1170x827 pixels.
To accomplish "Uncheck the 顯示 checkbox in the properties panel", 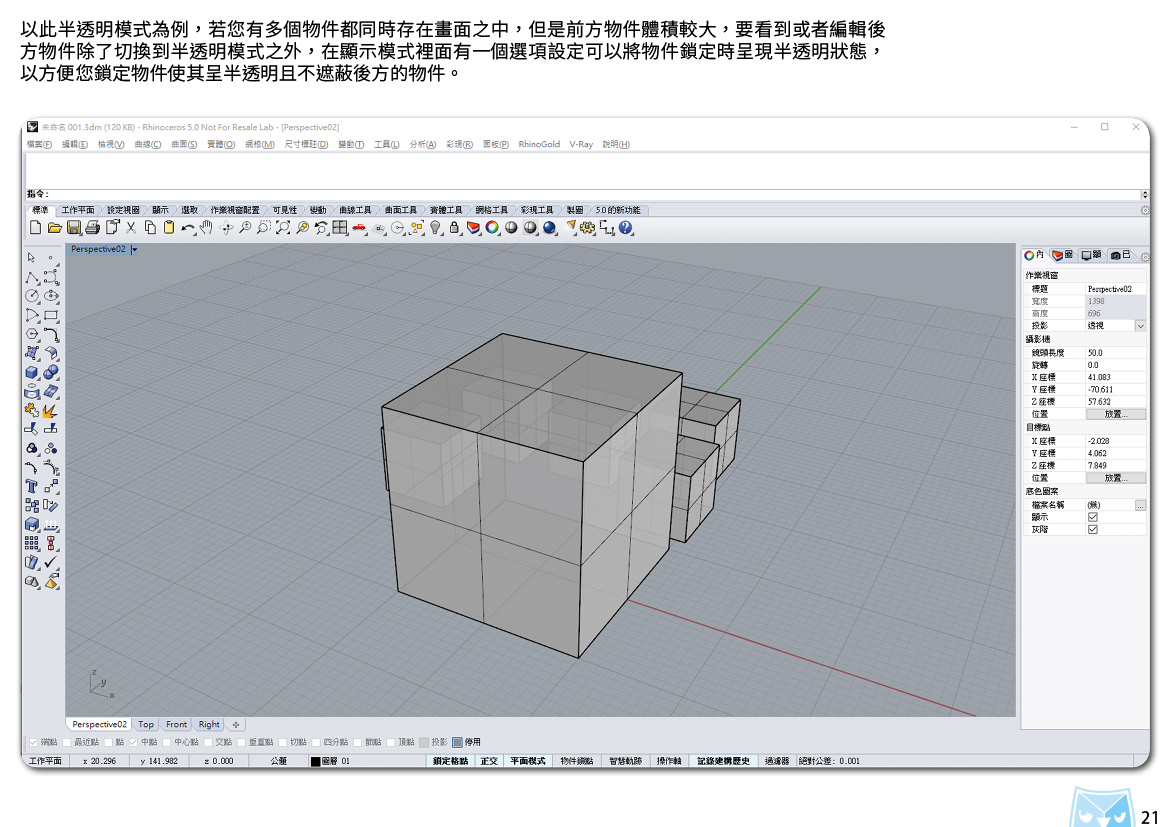I will pyautogui.click(x=1093, y=517).
